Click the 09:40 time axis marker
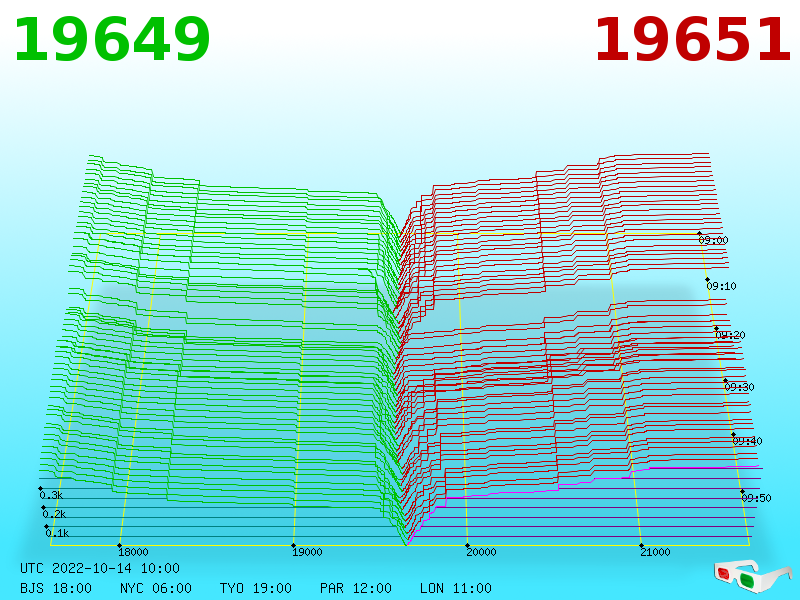Viewport: 800px width, 600px height. click(747, 441)
